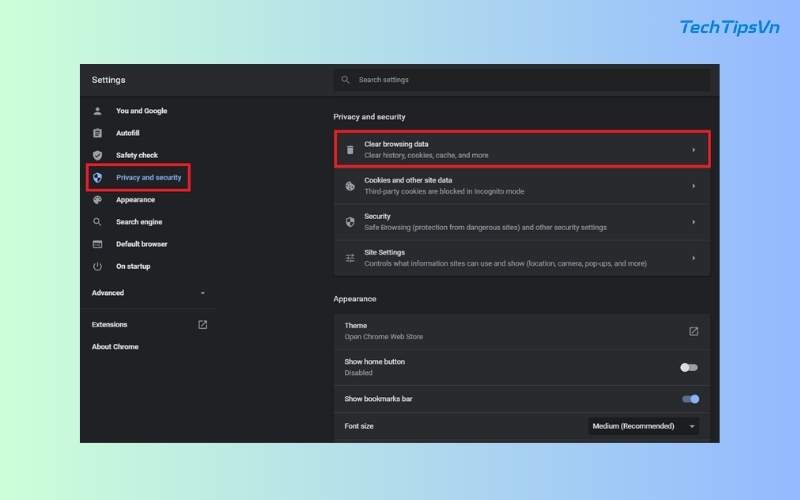This screenshot has width=800, height=500.
Task: Open the Font size Medium (Recommended) dropdown
Action: tap(644, 426)
